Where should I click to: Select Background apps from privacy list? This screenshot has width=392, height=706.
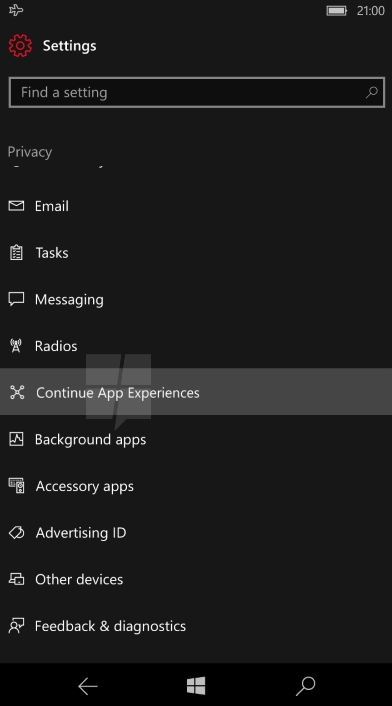196,439
